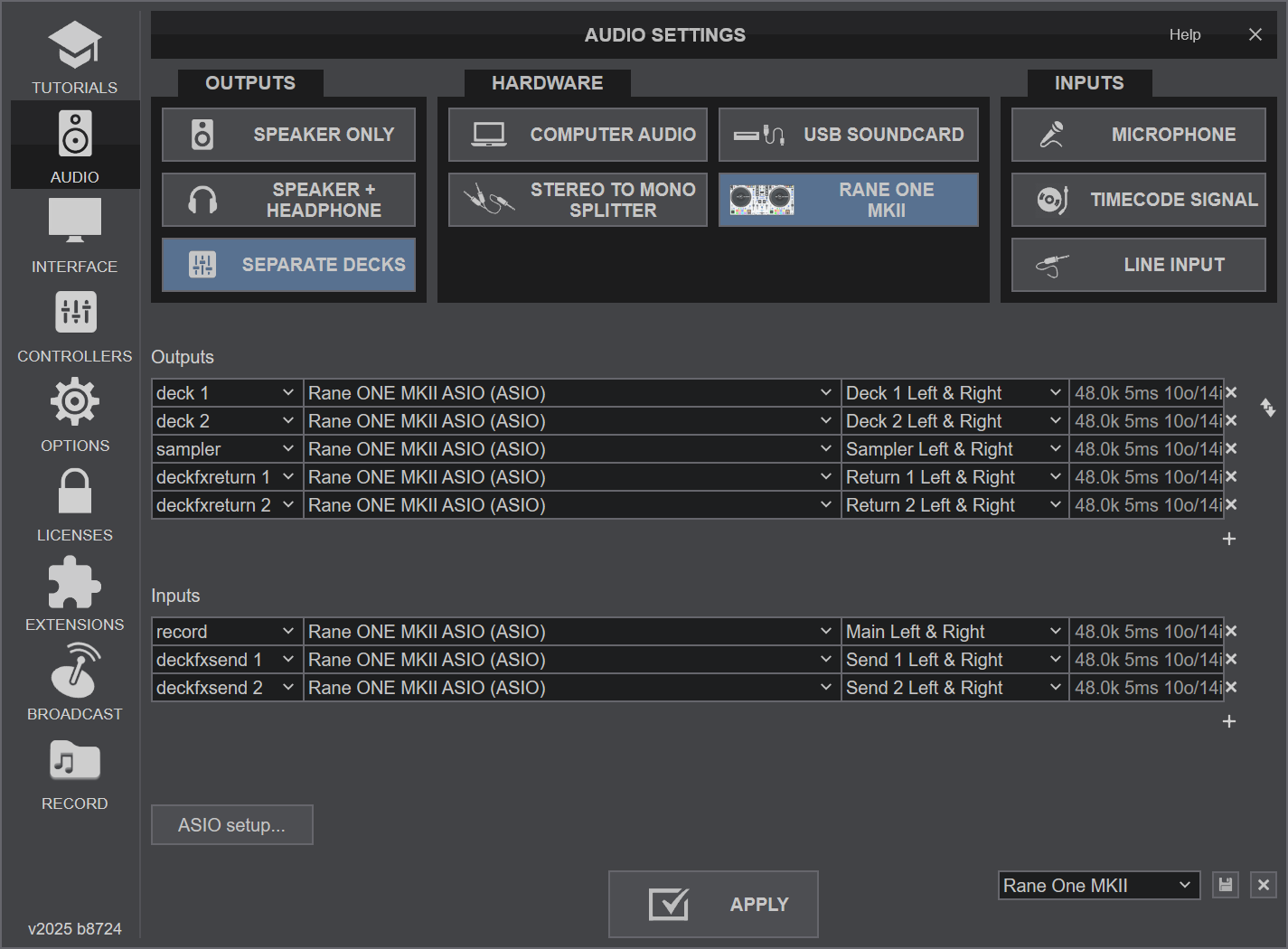This screenshot has width=1288, height=949.
Task: Remove the record input row
Action: tap(1231, 632)
